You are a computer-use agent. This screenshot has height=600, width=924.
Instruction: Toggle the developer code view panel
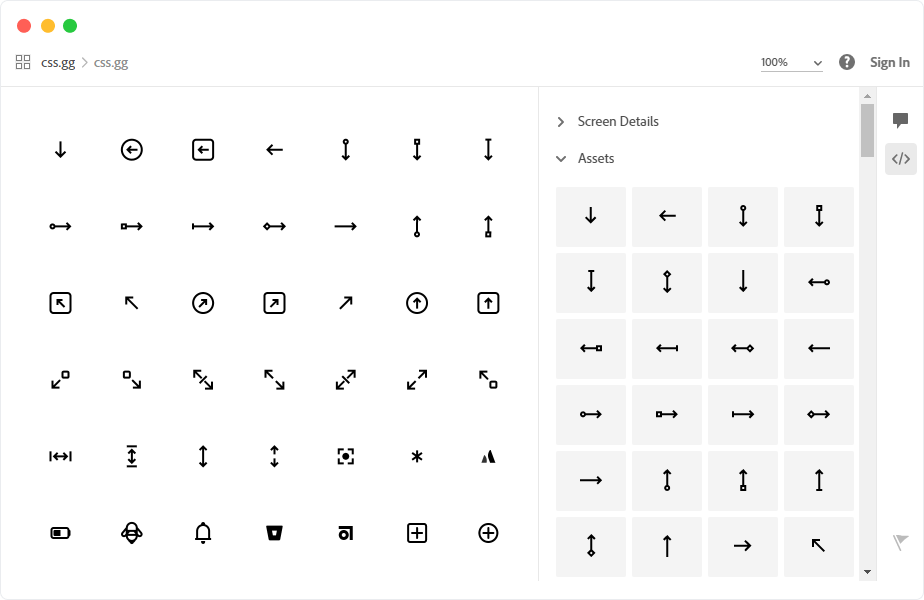pos(901,158)
